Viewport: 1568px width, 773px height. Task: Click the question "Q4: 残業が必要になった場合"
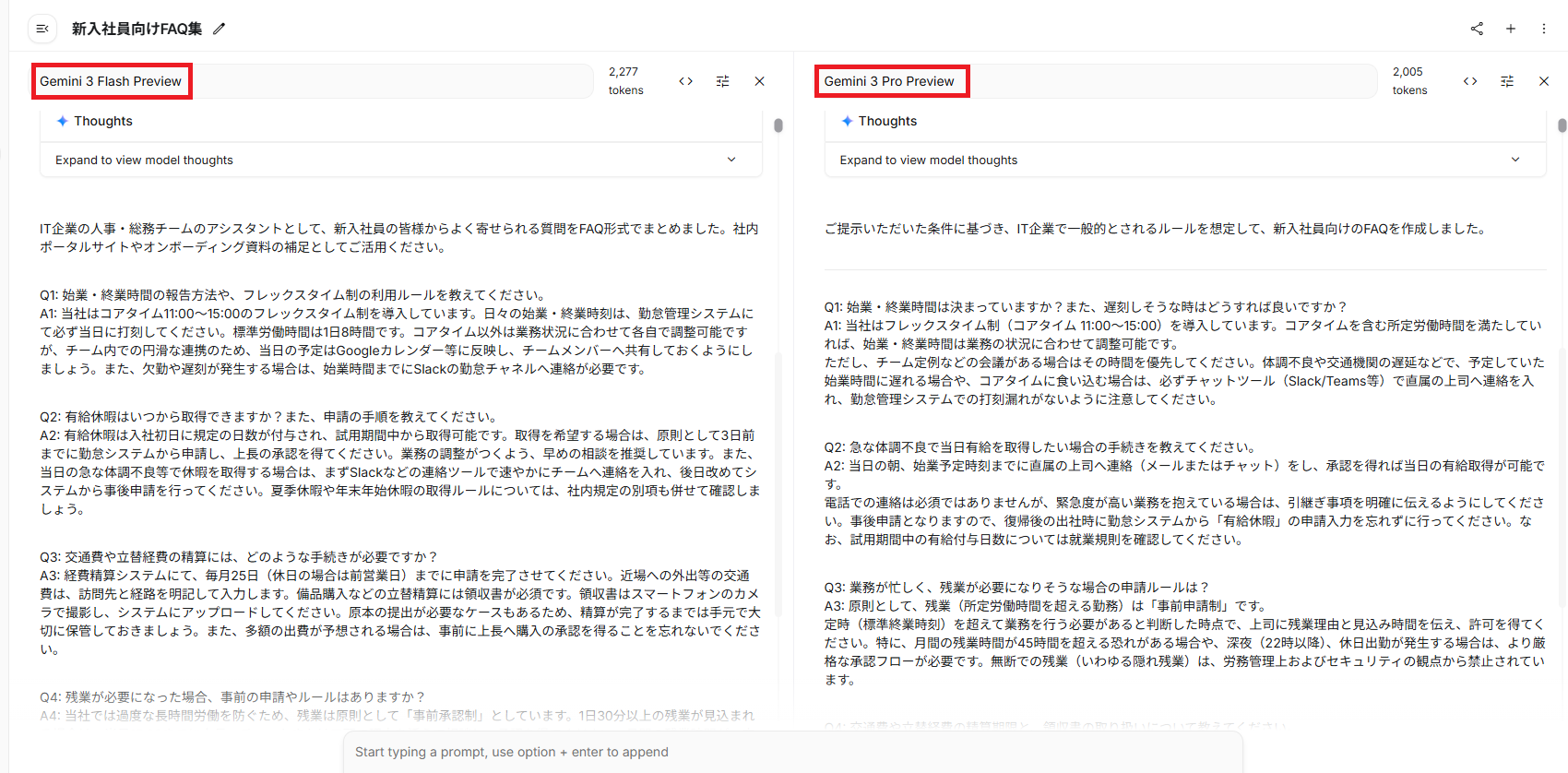[x=232, y=697]
